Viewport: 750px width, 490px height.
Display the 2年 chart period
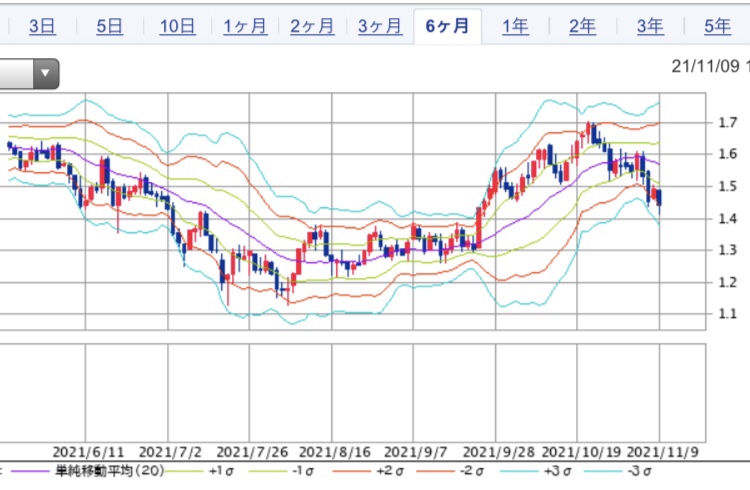(x=582, y=27)
